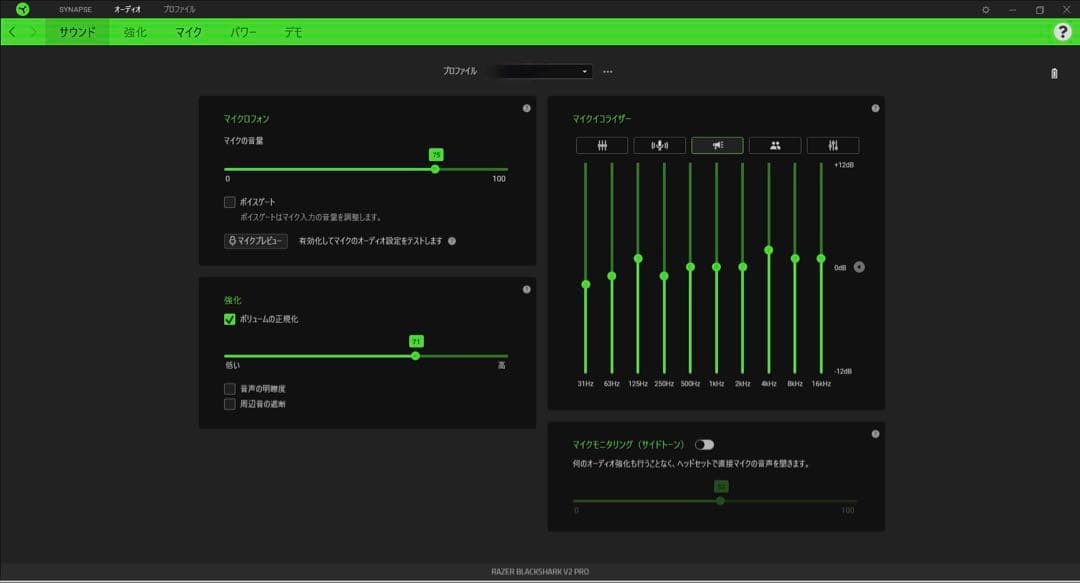Open help with the ? button

[1062, 32]
